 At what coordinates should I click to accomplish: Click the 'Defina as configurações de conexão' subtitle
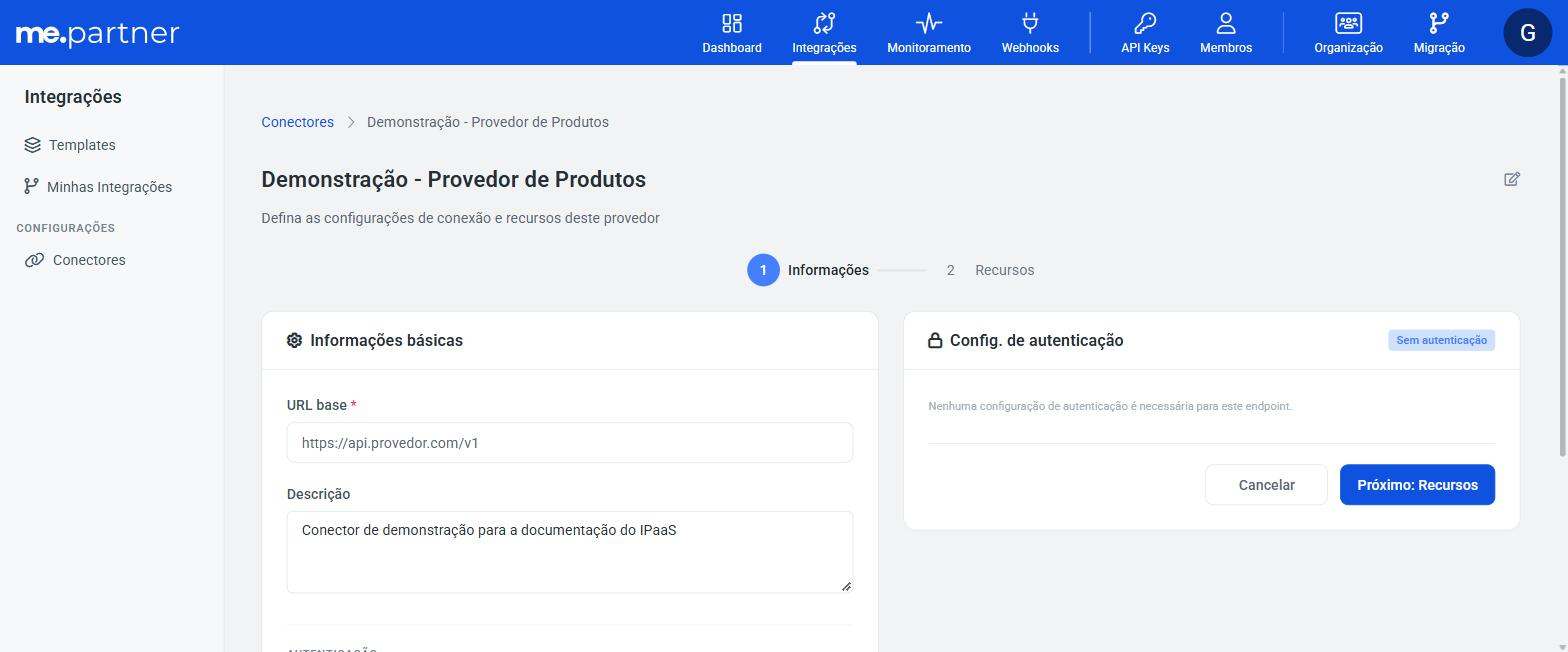(x=460, y=218)
